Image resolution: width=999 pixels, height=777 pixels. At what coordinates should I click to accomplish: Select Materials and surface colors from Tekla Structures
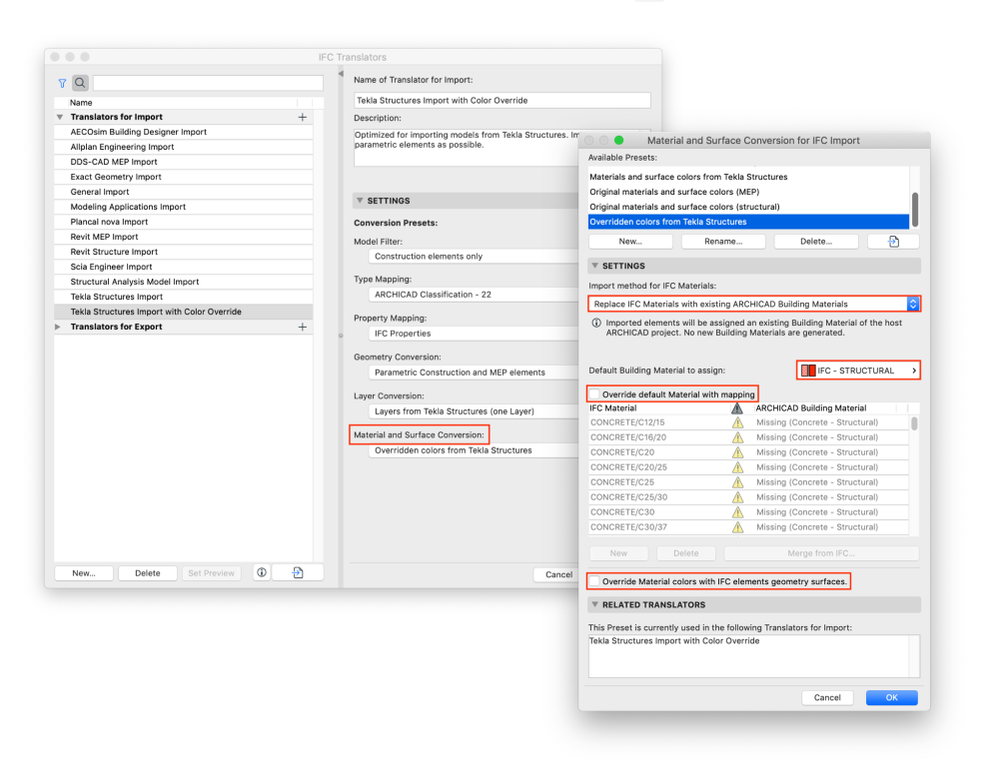(x=749, y=177)
